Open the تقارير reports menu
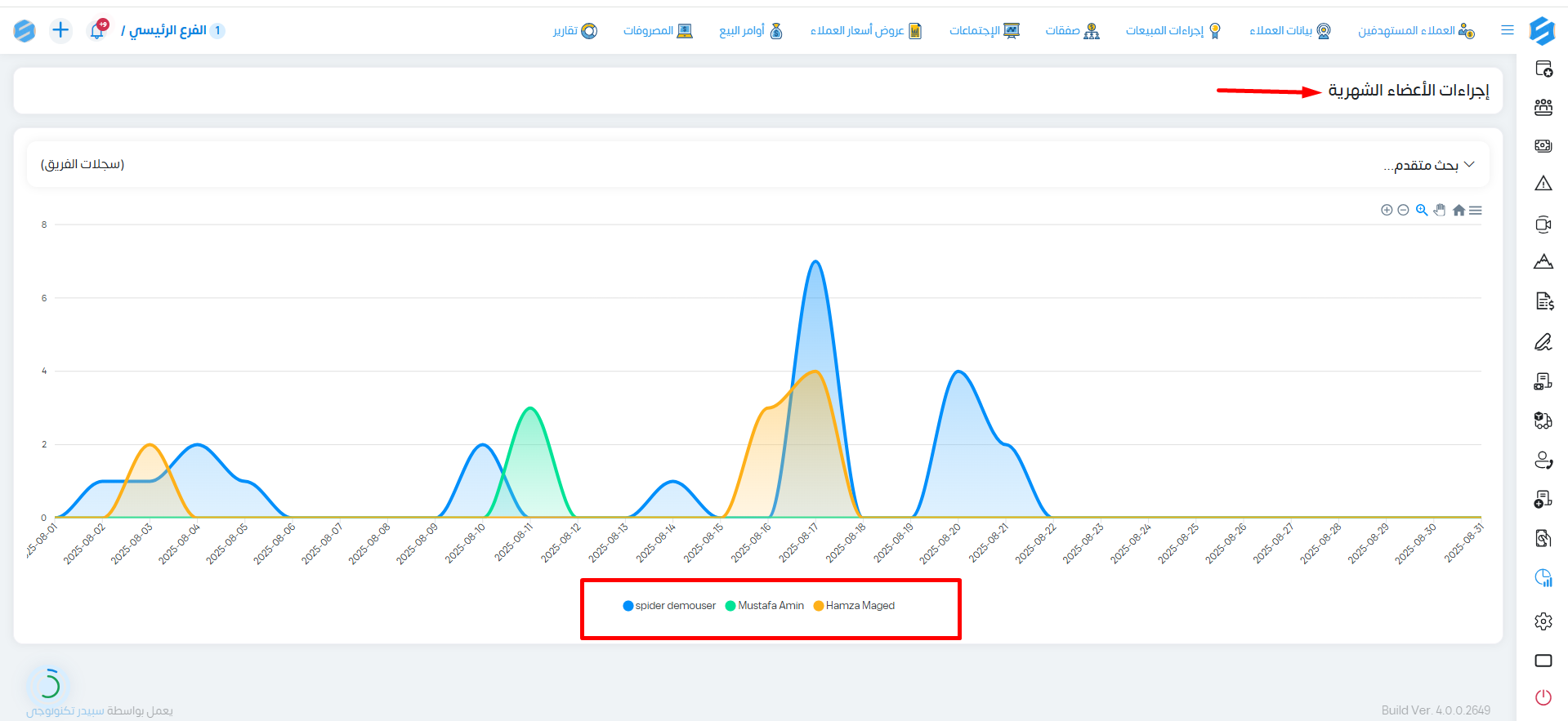 click(x=575, y=30)
